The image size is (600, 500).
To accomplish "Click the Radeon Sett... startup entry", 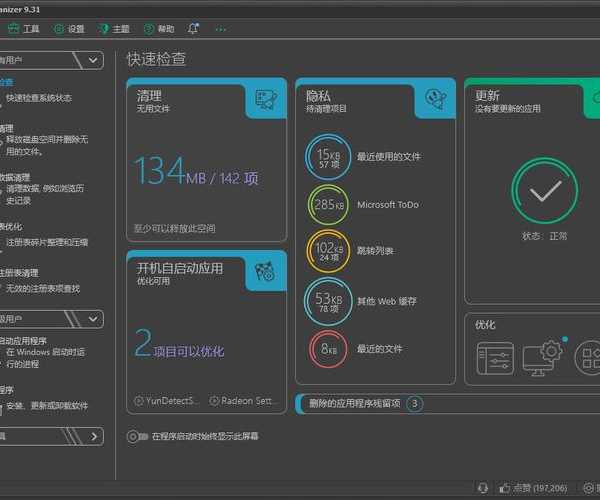I will click(x=241, y=401).
